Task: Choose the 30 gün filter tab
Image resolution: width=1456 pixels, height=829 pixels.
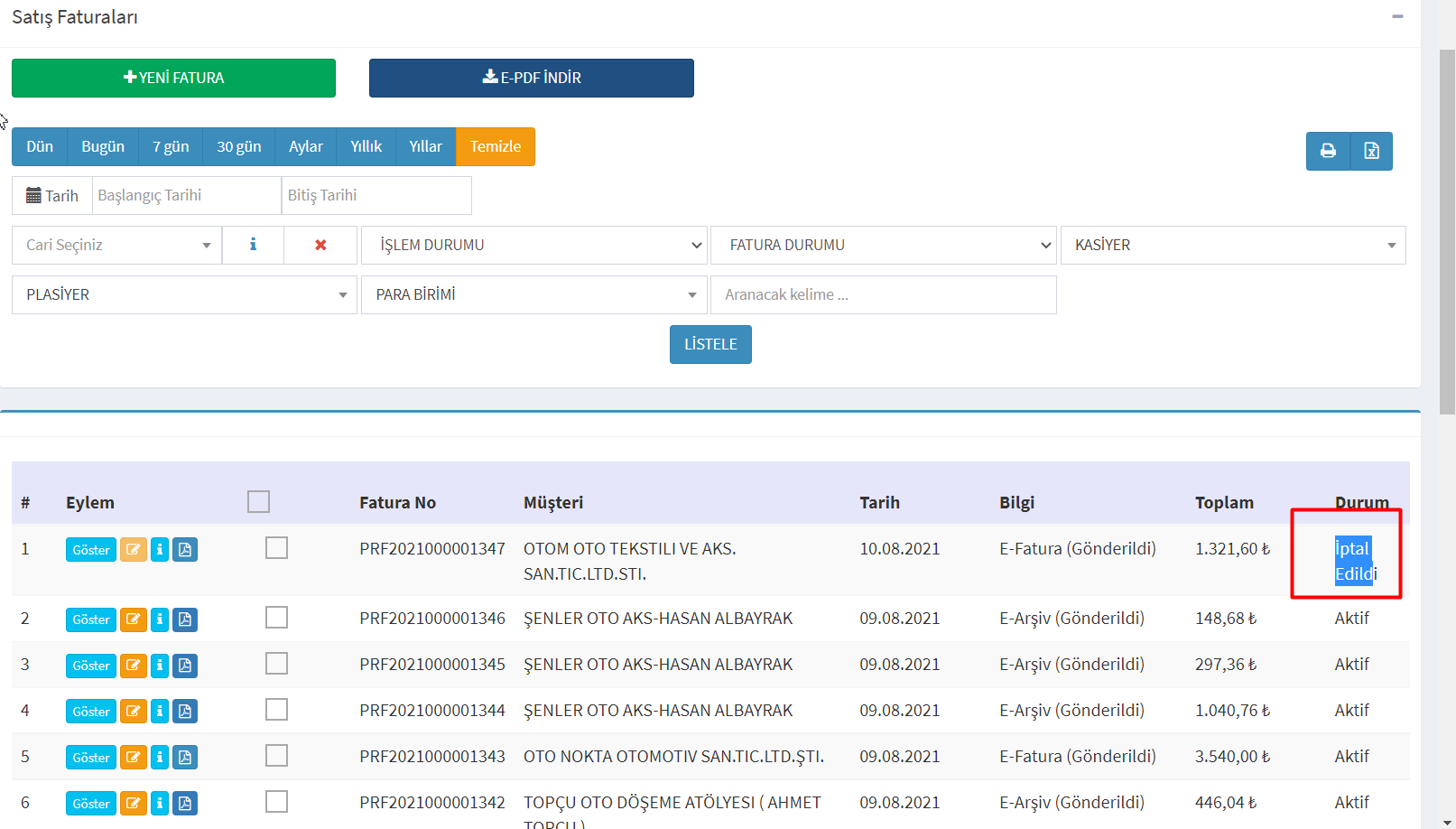Action: tap(238, 146)
